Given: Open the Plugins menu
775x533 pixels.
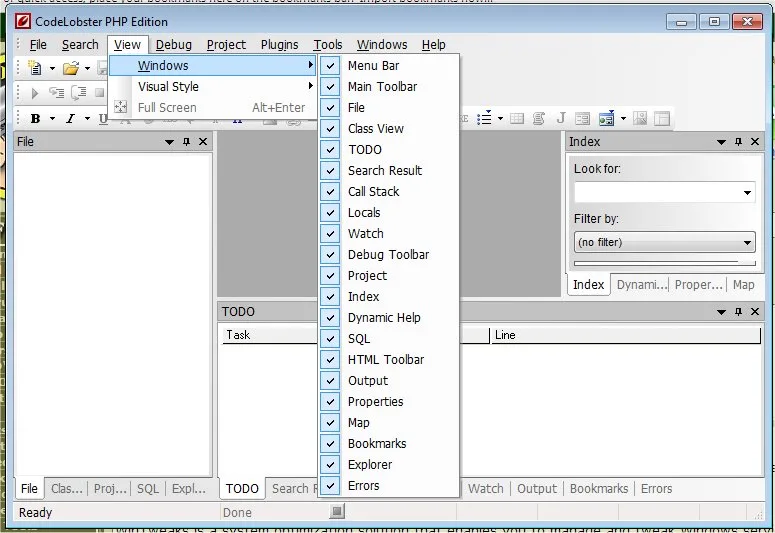Looking at the screenshot, I should pyautogui.click(x=279, y=45).
